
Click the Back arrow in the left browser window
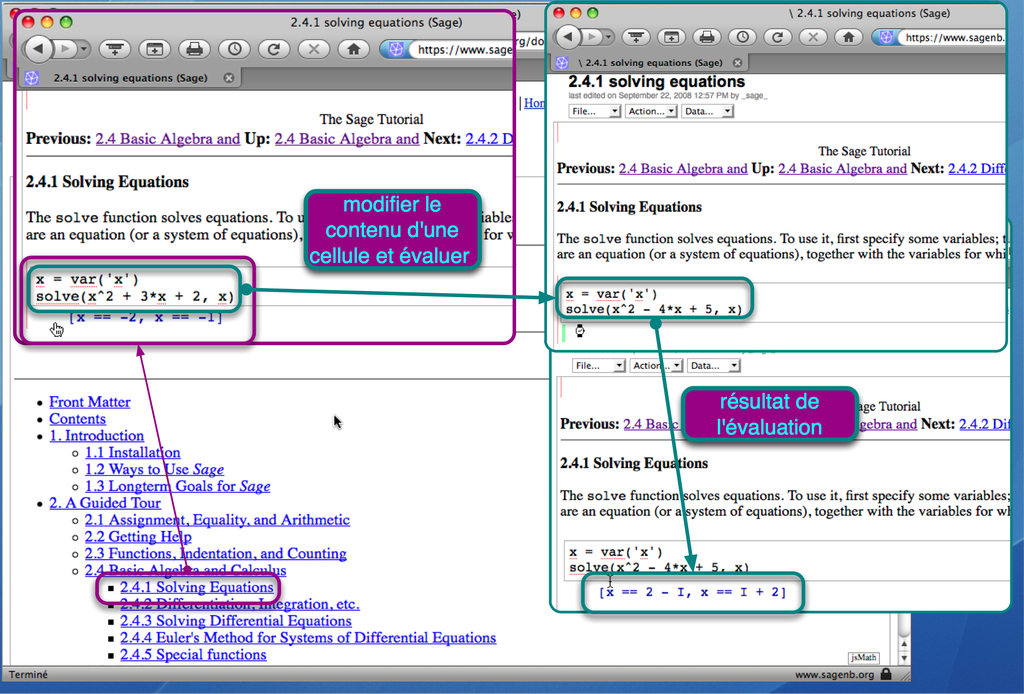[38, 48]
